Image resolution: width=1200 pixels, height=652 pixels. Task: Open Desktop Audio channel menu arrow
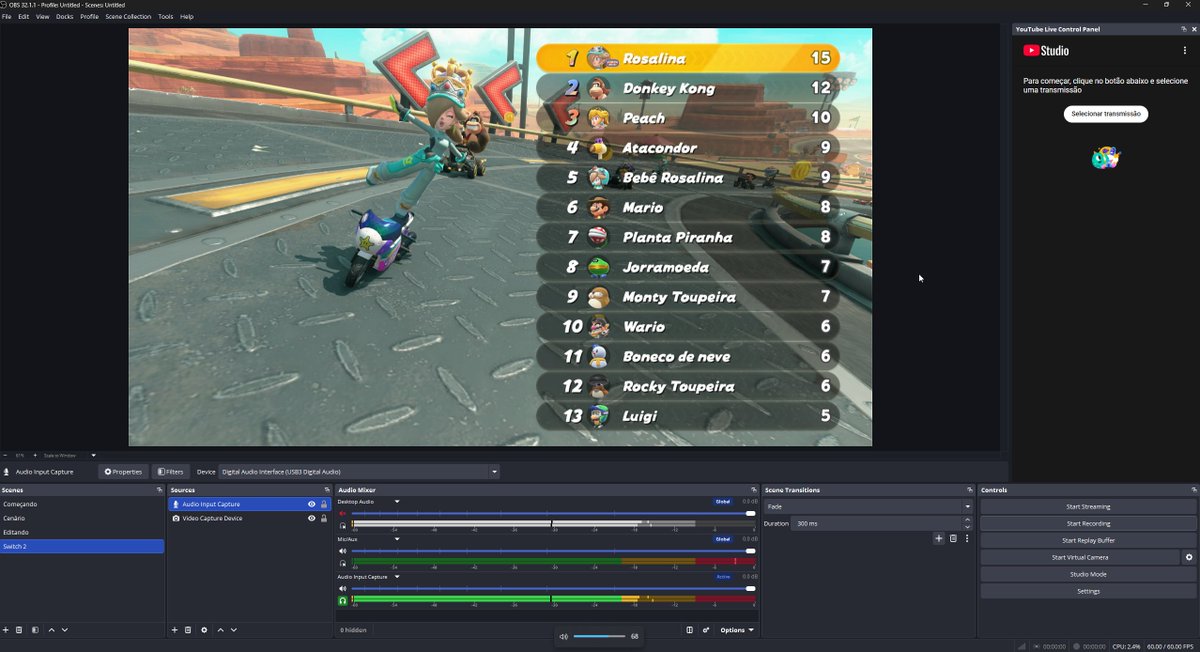coord(397,501)
